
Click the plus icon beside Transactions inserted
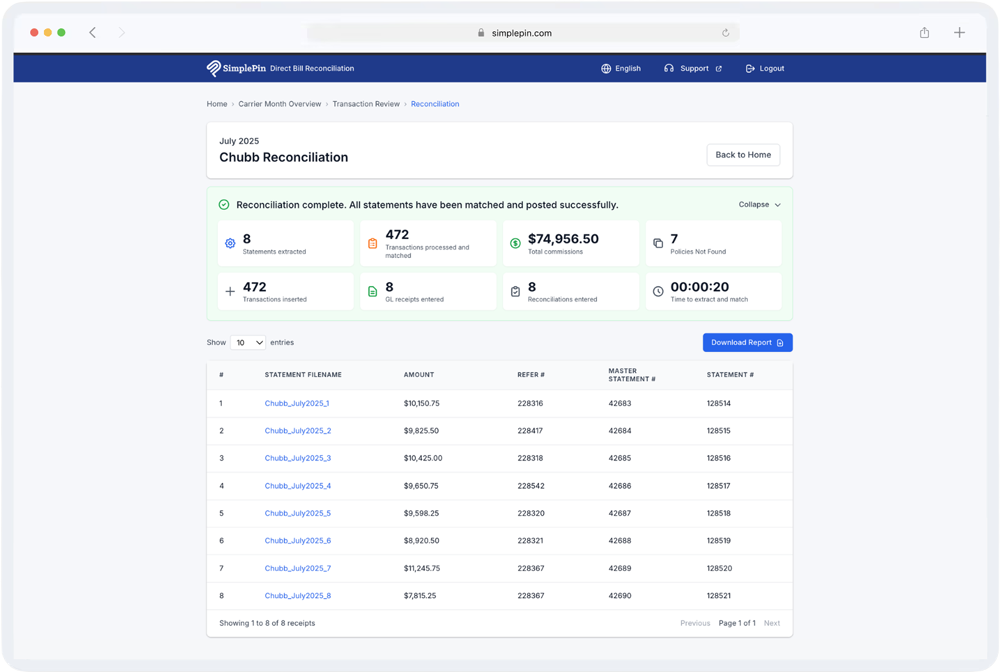(x=230, y=291)
